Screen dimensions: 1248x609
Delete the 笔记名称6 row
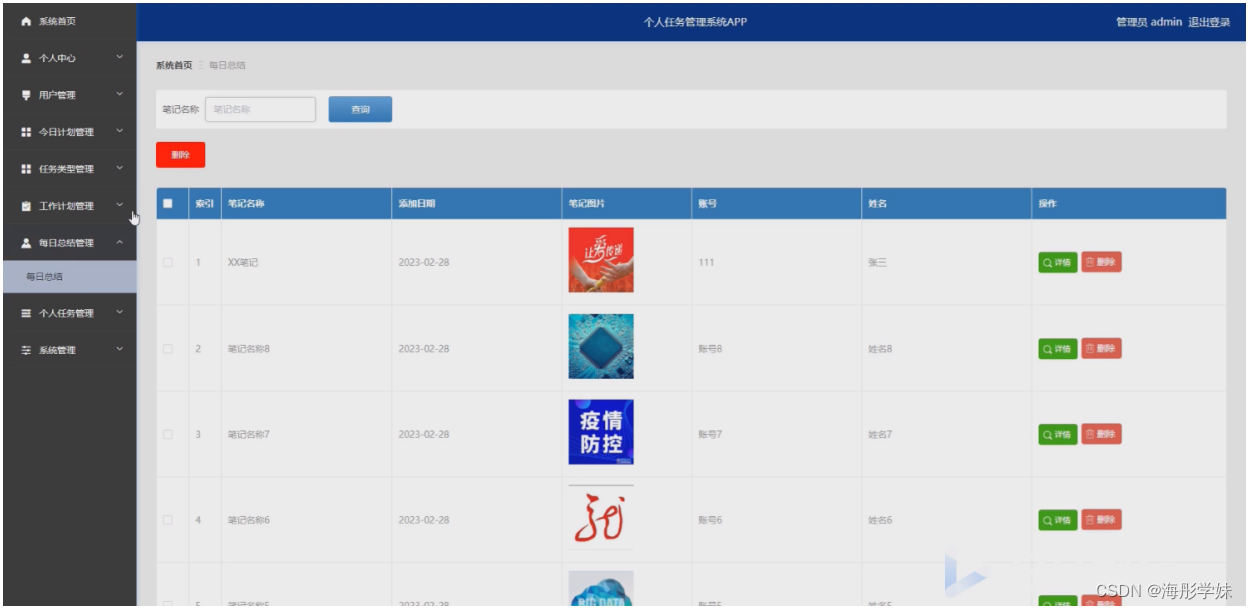tap(1101, 520)
